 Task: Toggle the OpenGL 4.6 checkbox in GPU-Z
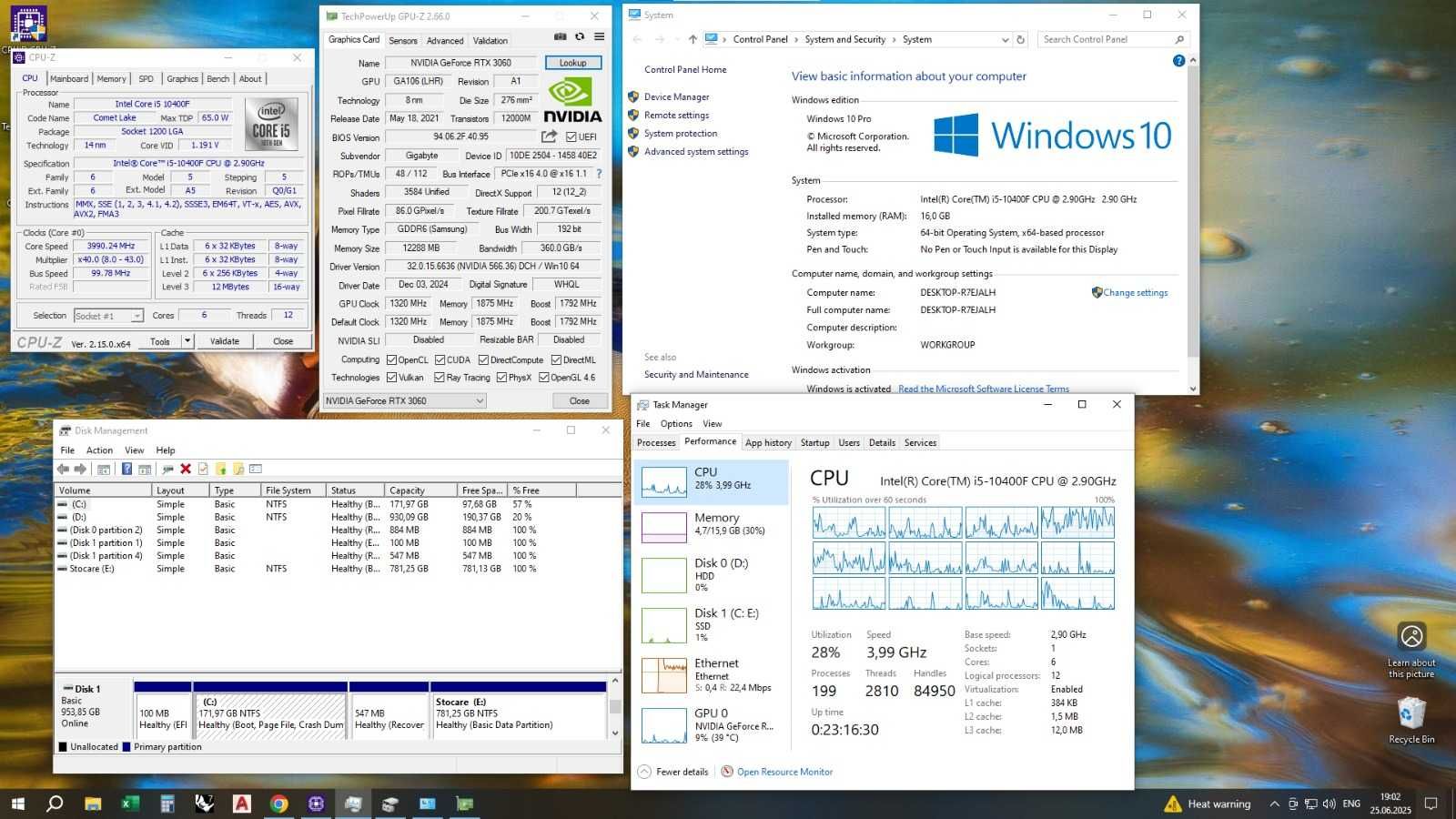(543, 378)
